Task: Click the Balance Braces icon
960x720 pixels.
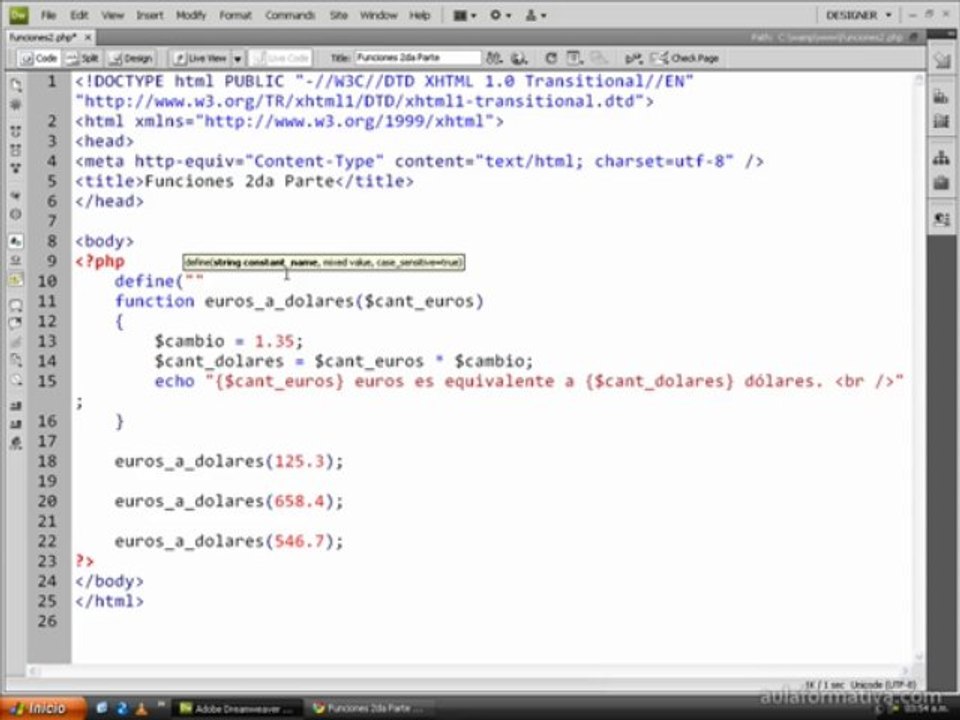Action: (16, 214)
